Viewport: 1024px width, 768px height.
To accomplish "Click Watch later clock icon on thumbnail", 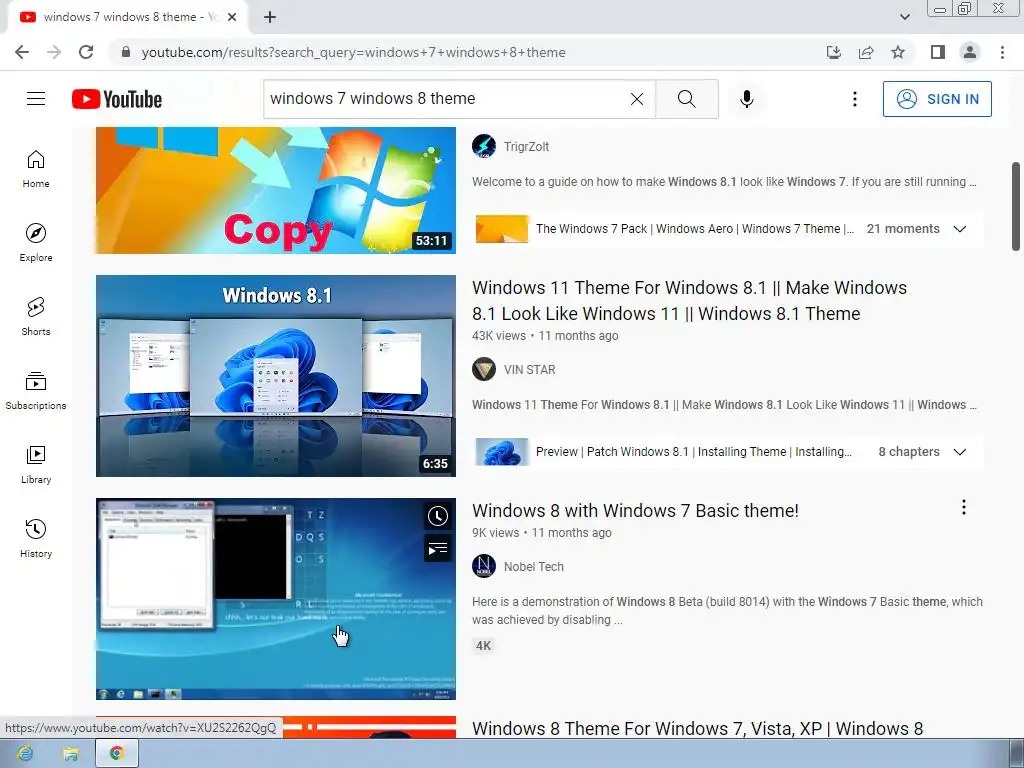I will pos(438,516).
